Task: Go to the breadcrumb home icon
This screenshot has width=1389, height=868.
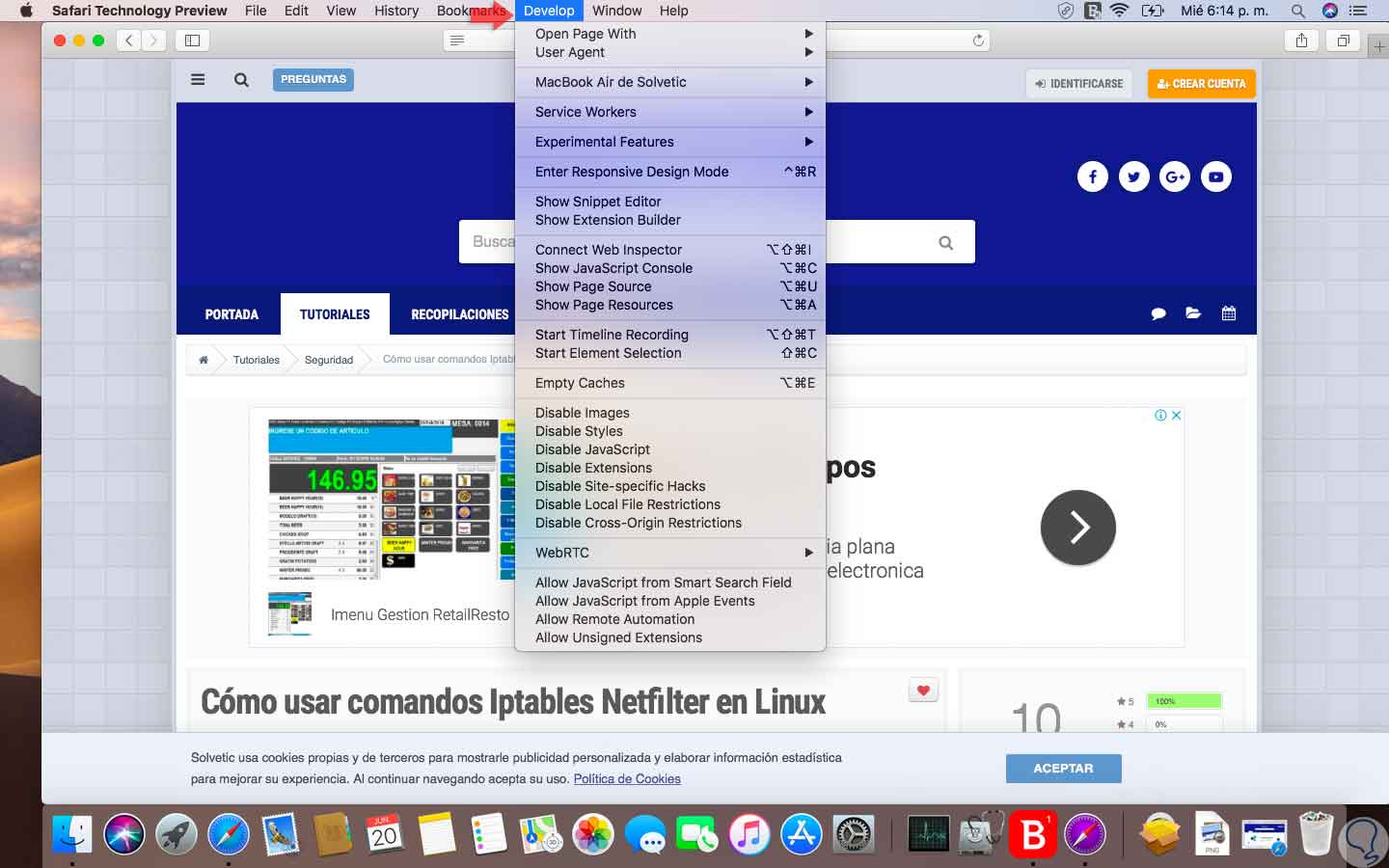Action: (204, 360)
